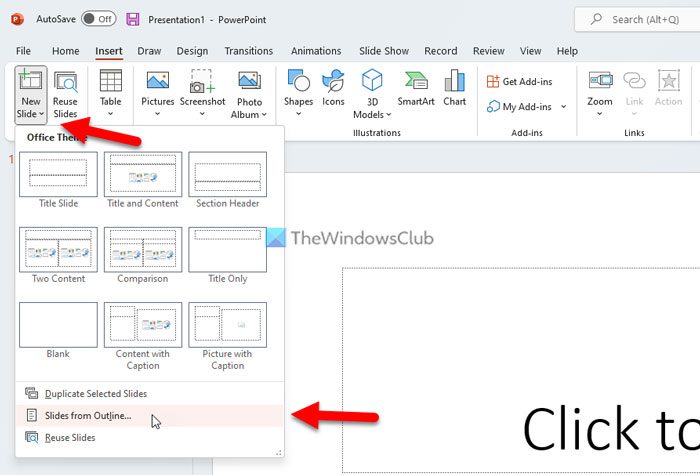Switch to the Draw tab
Image resolution: width=700 pixels, height=475 pixels.
[149, 51]
